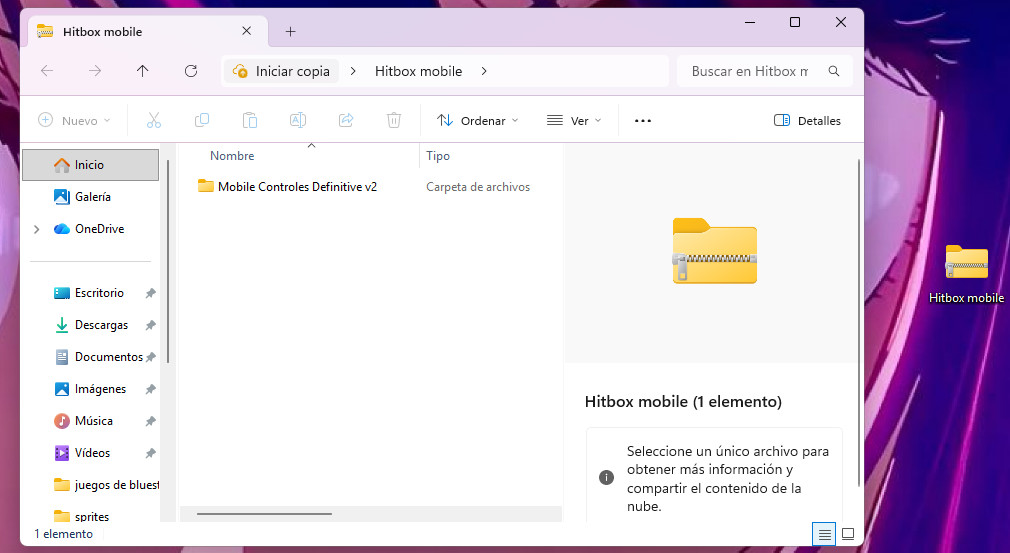Click the info icon in details pane

[606, 478]
